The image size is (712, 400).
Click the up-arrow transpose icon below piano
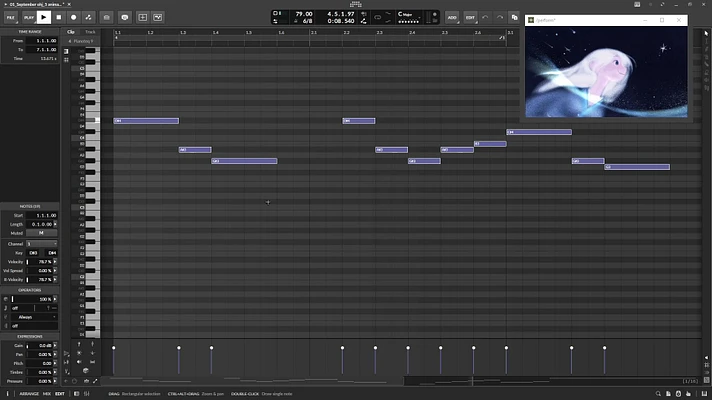(x=79, y=344)
